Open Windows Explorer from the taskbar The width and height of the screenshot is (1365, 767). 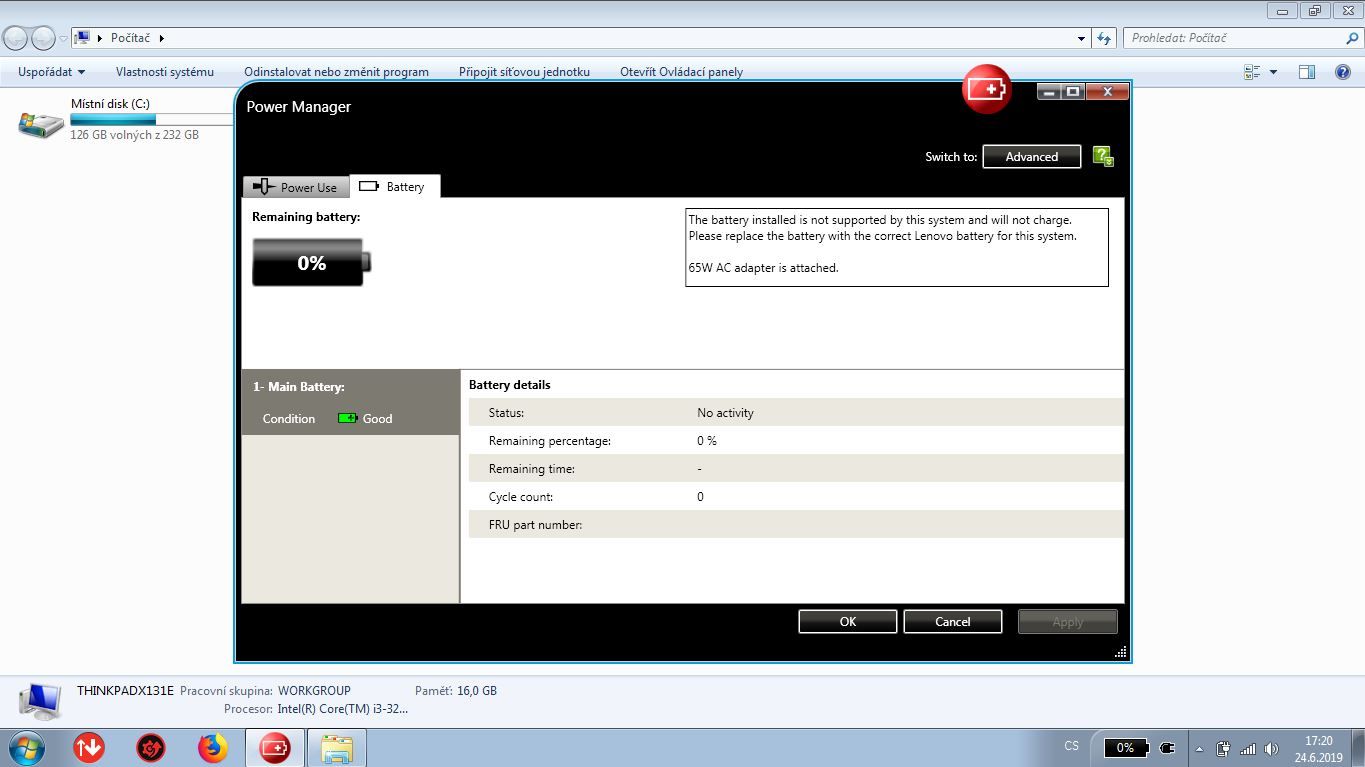337,748
